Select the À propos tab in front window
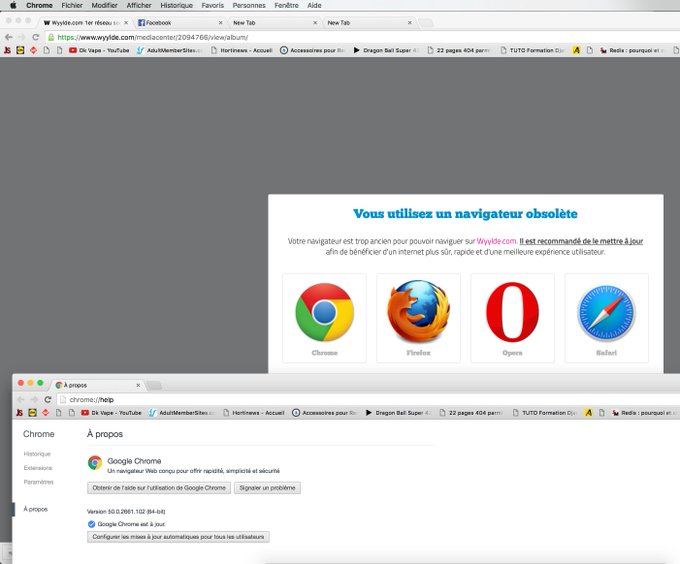Viewport: 680px width, 564px height. (98, 385)
